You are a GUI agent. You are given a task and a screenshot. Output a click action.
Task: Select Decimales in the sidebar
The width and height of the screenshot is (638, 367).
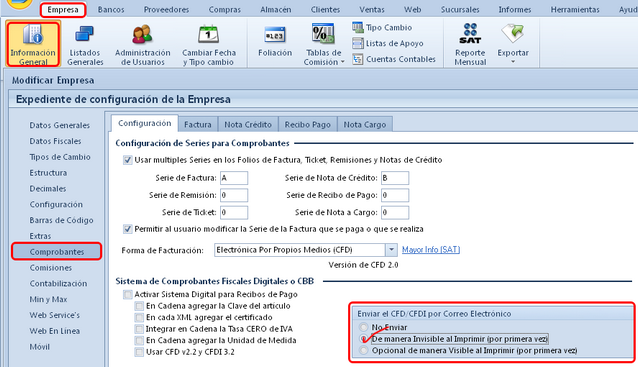(x=48, y=189)
